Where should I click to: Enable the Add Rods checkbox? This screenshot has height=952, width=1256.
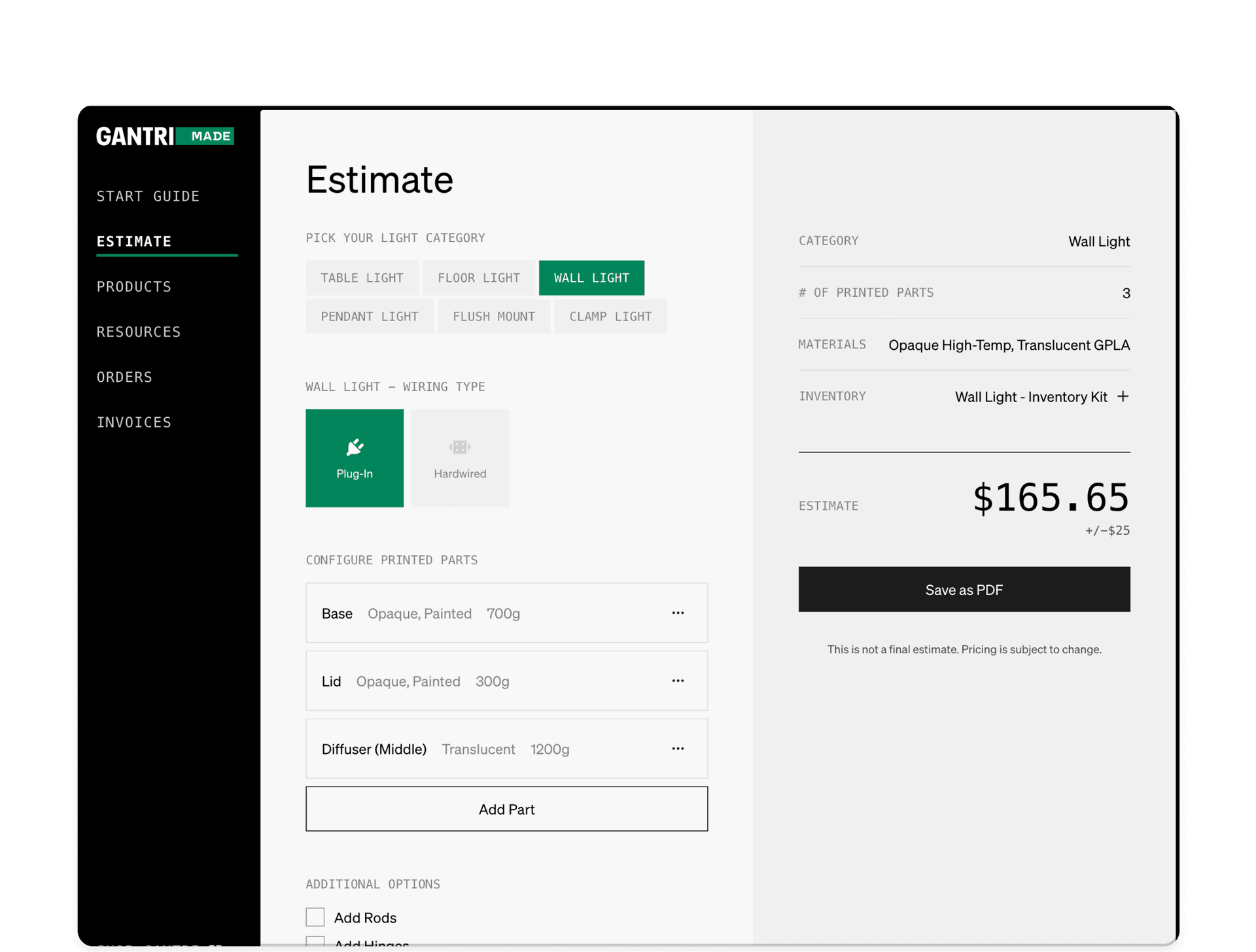tap(315, 917)
